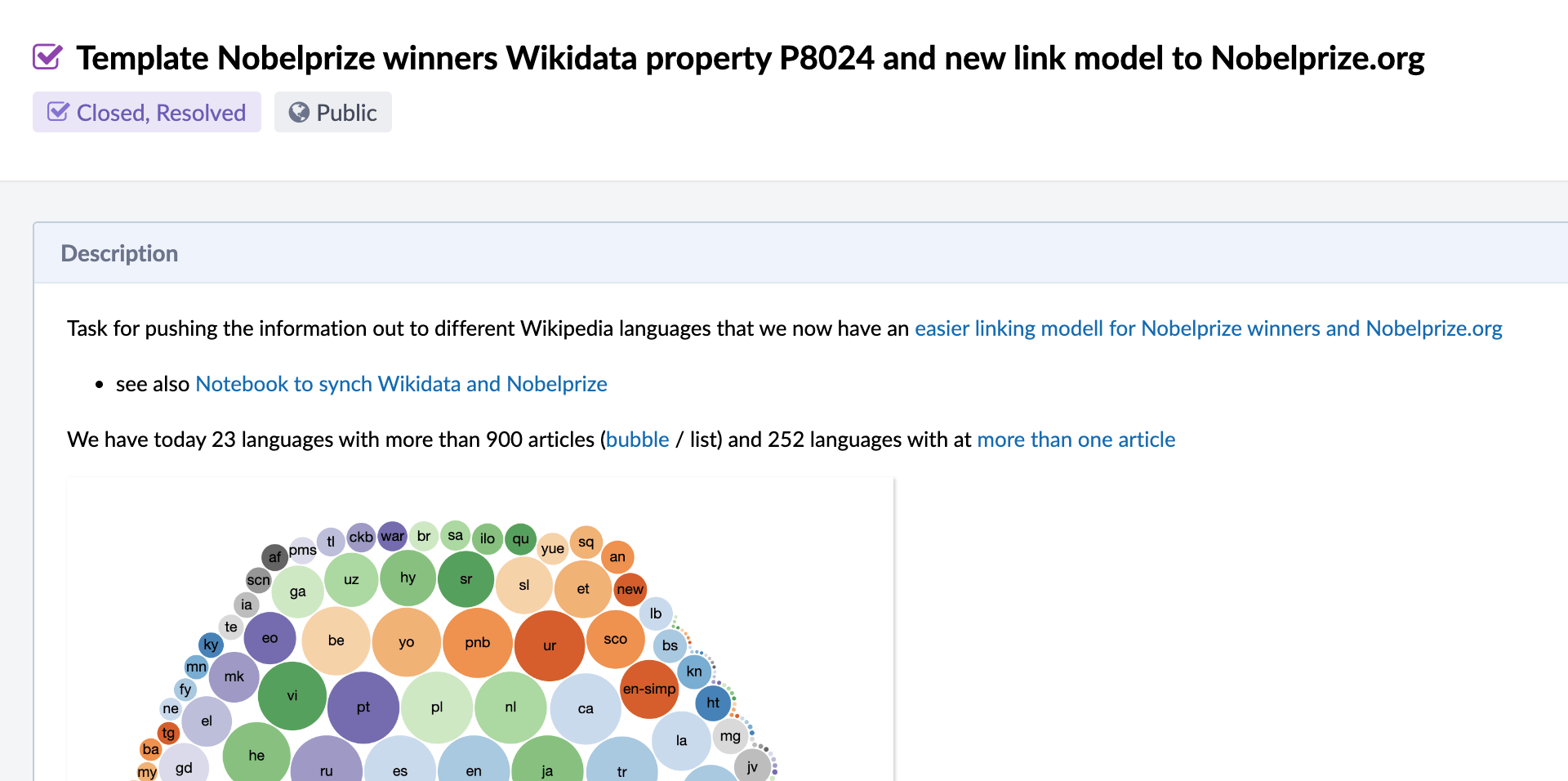The width and height of the screenshot is (1568, 781).
Task: Click the Description panel header
Action: [119, 253]
